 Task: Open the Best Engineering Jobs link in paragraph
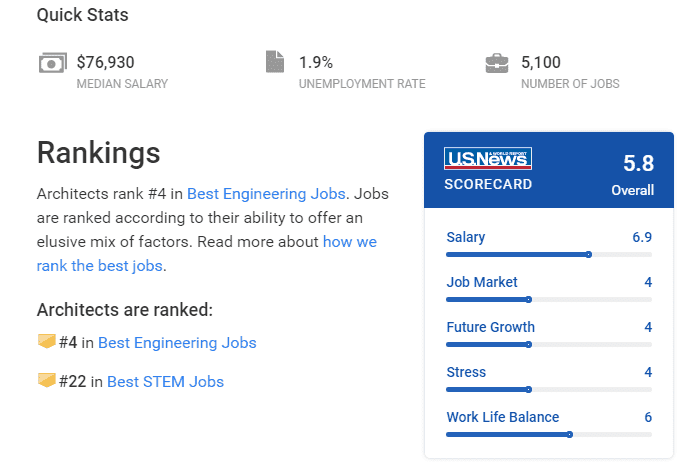pos(266,194)
